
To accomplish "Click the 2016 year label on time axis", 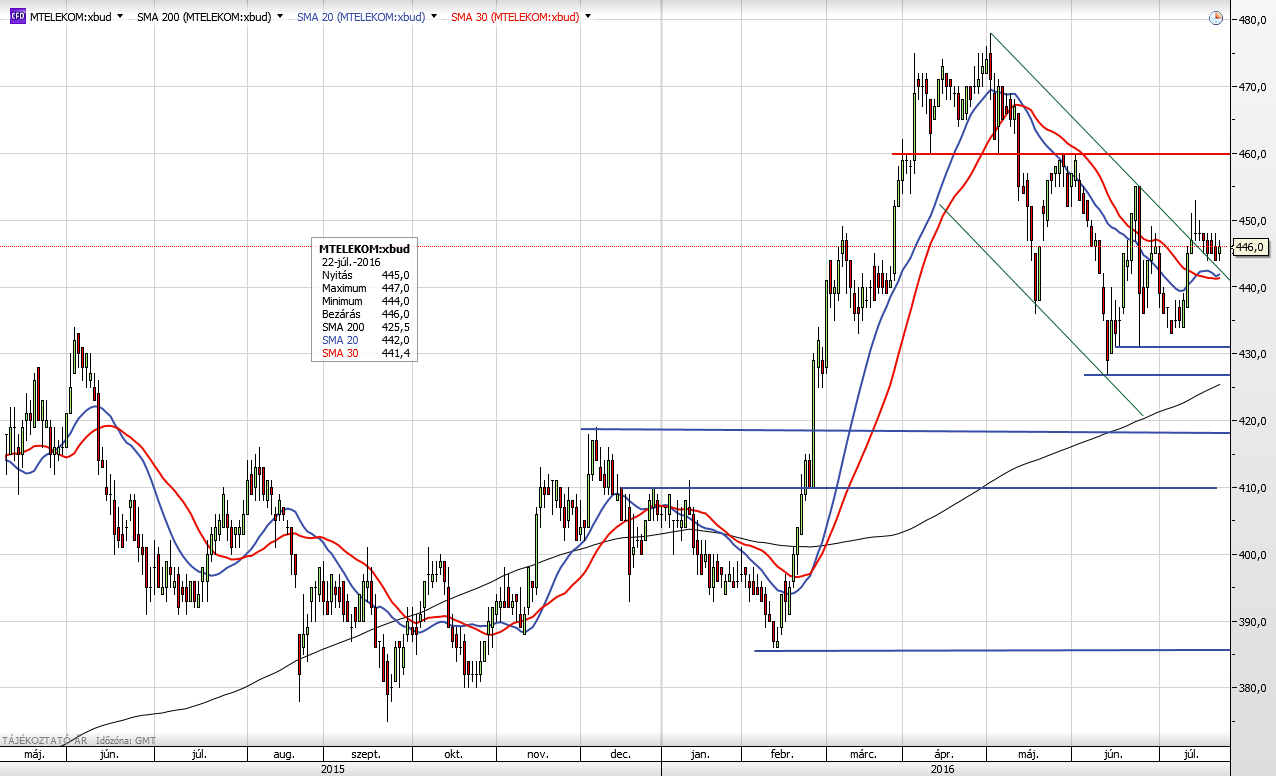I will (x=943, y=769).
